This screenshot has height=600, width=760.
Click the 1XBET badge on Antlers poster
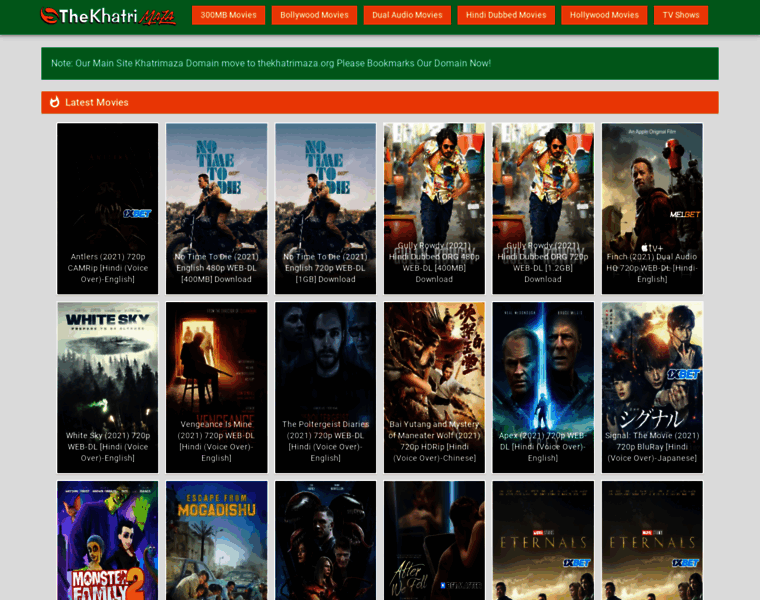click(137, 213)
